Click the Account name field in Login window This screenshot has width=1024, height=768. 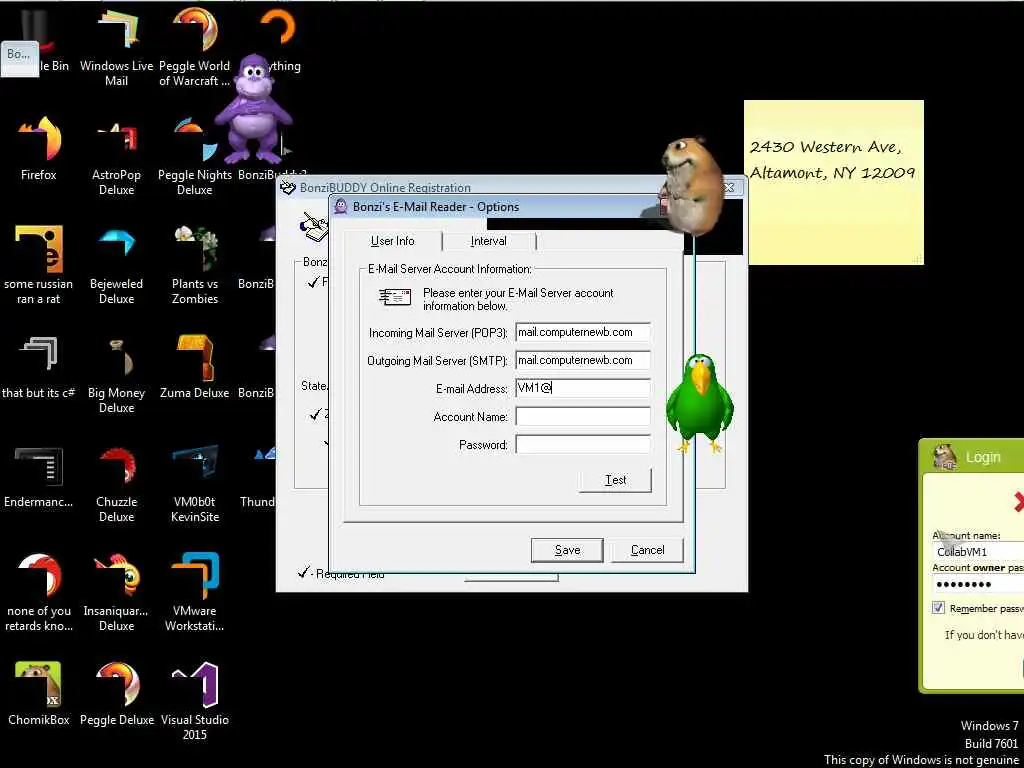pos(978,552)
